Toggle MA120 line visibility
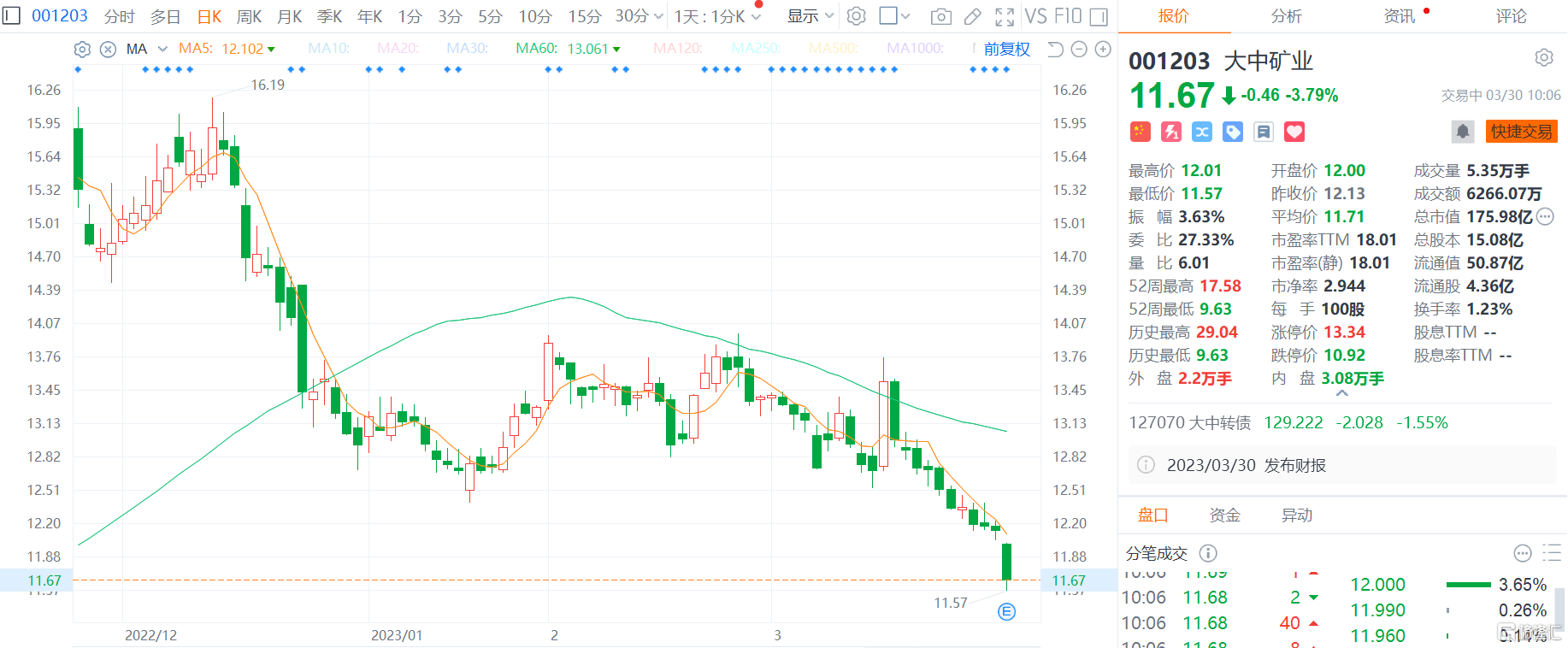 678,49
